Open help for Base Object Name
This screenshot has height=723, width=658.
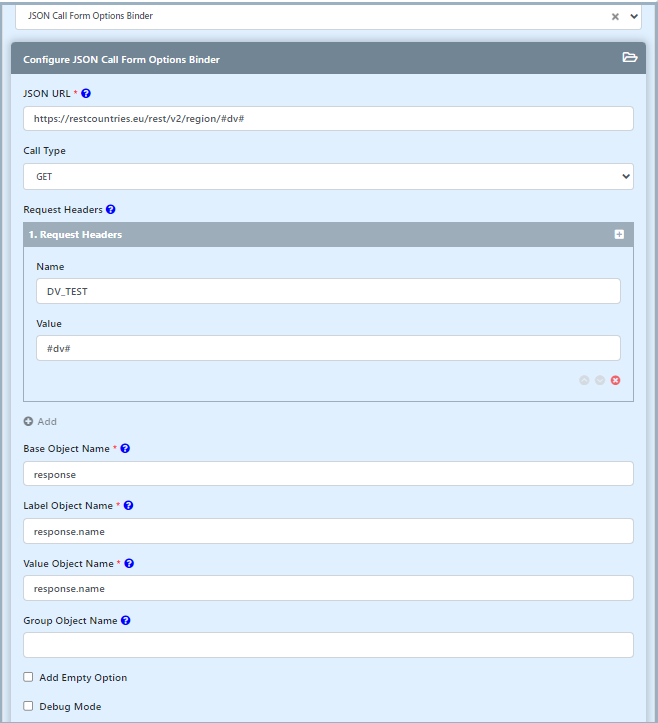[x=125, y=448]
